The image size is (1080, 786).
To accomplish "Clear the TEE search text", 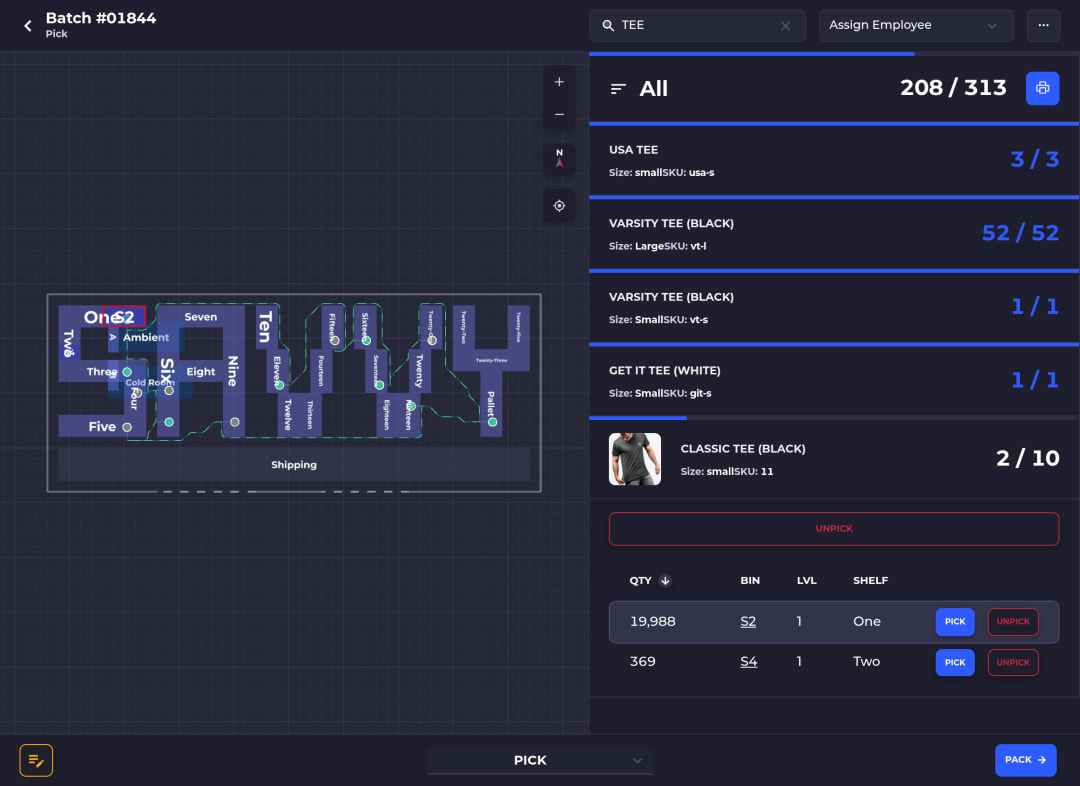I will click(785, 26).
